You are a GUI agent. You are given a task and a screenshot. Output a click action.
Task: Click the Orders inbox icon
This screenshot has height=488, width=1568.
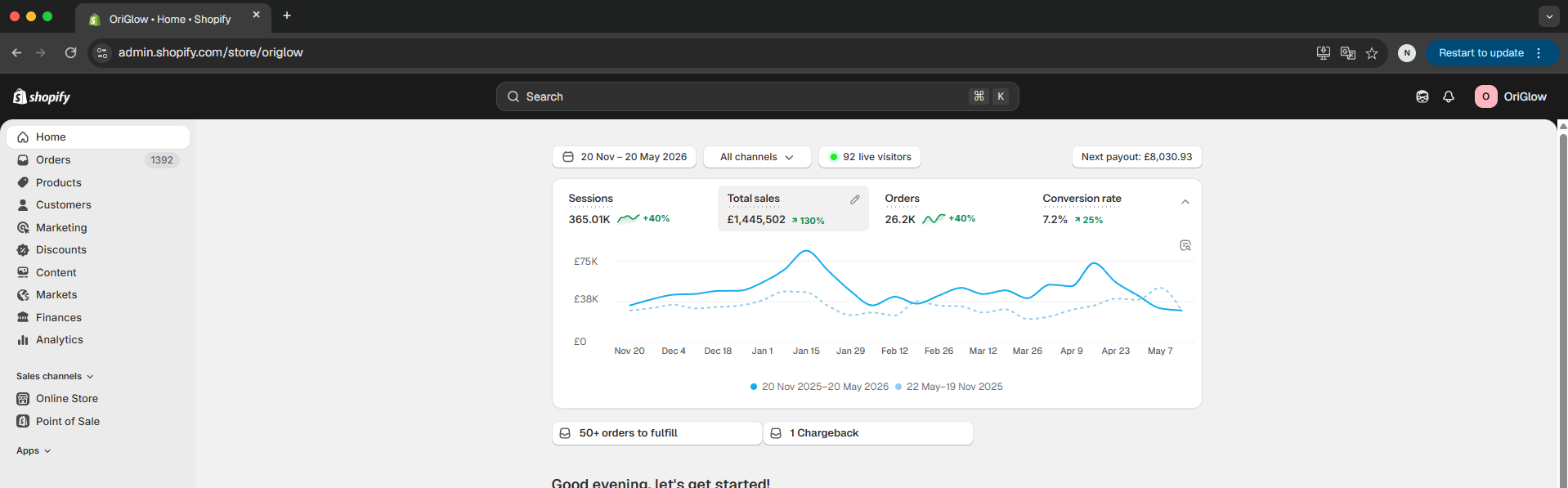coord(23,160)
